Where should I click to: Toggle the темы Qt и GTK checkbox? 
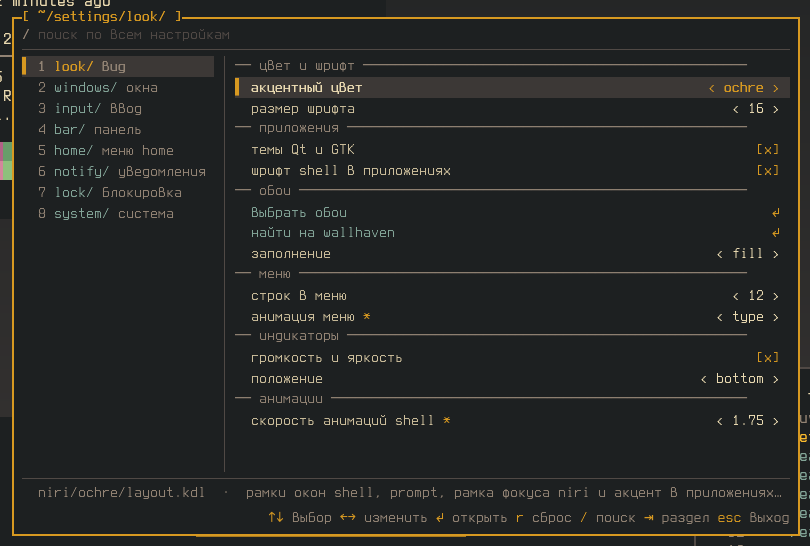[x=768, y=150]
